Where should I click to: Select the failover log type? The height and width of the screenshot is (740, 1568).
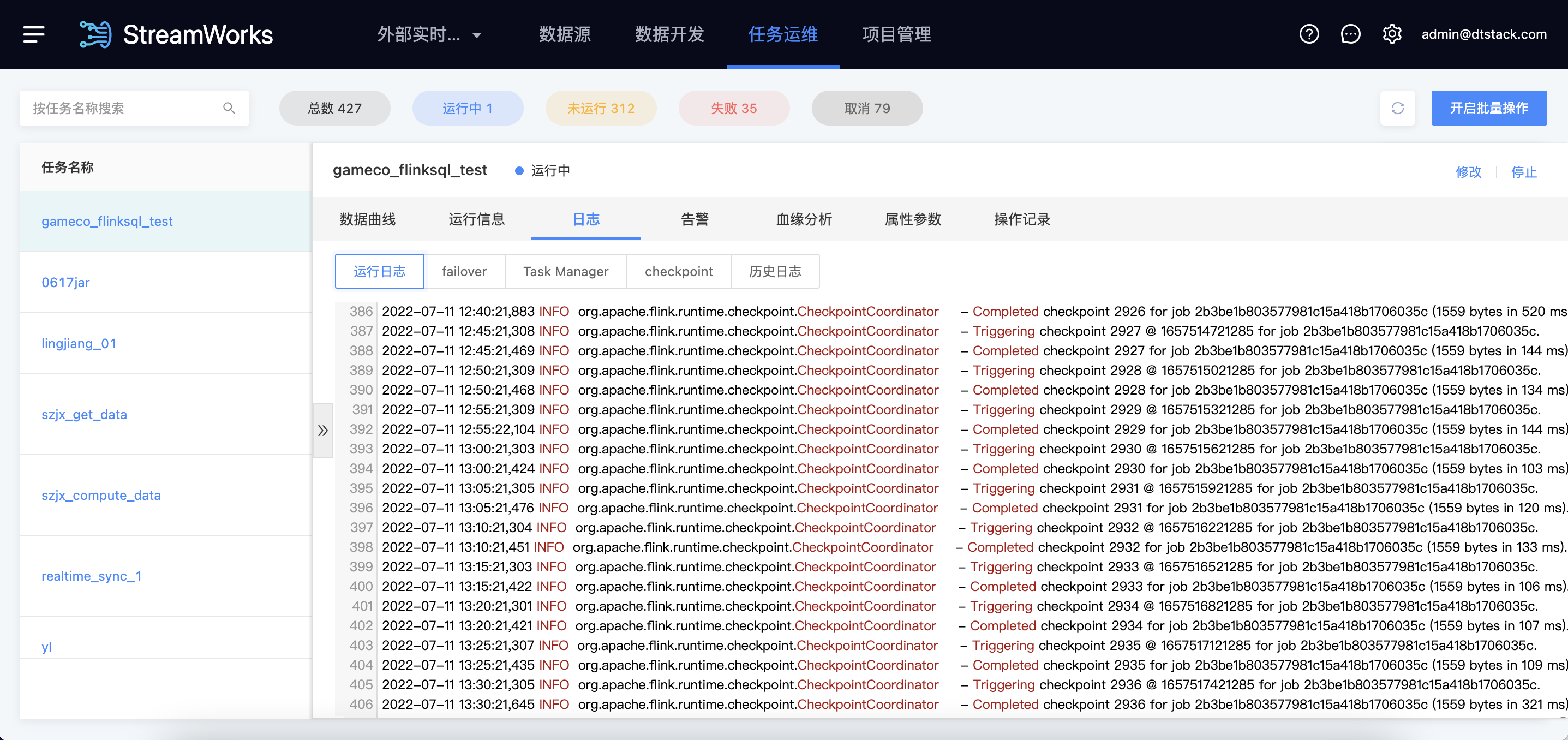click(x=464, y=271)
